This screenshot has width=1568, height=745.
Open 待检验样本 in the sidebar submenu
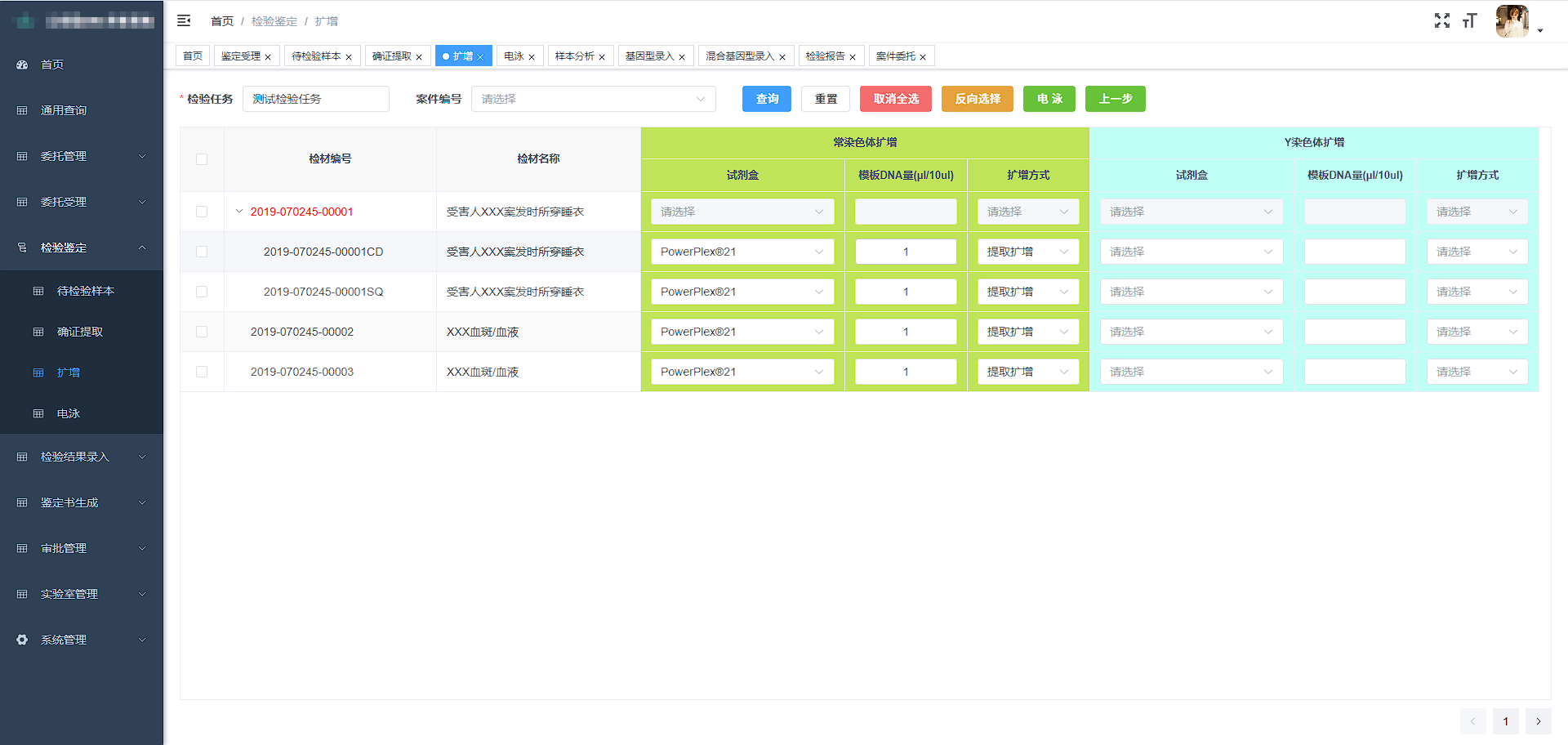click(x=86, y=291)
